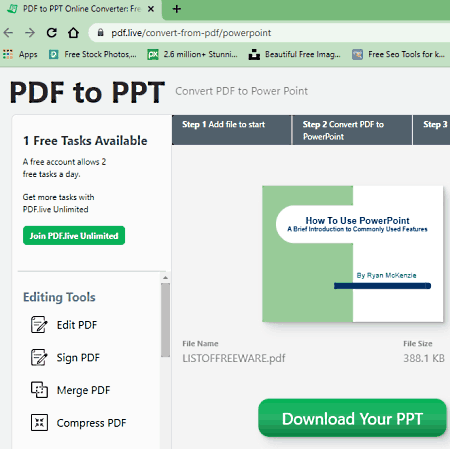Click the browser forward arrow
Screen dimensions: 450x449
pyautogui.click(x=30, y=33)
